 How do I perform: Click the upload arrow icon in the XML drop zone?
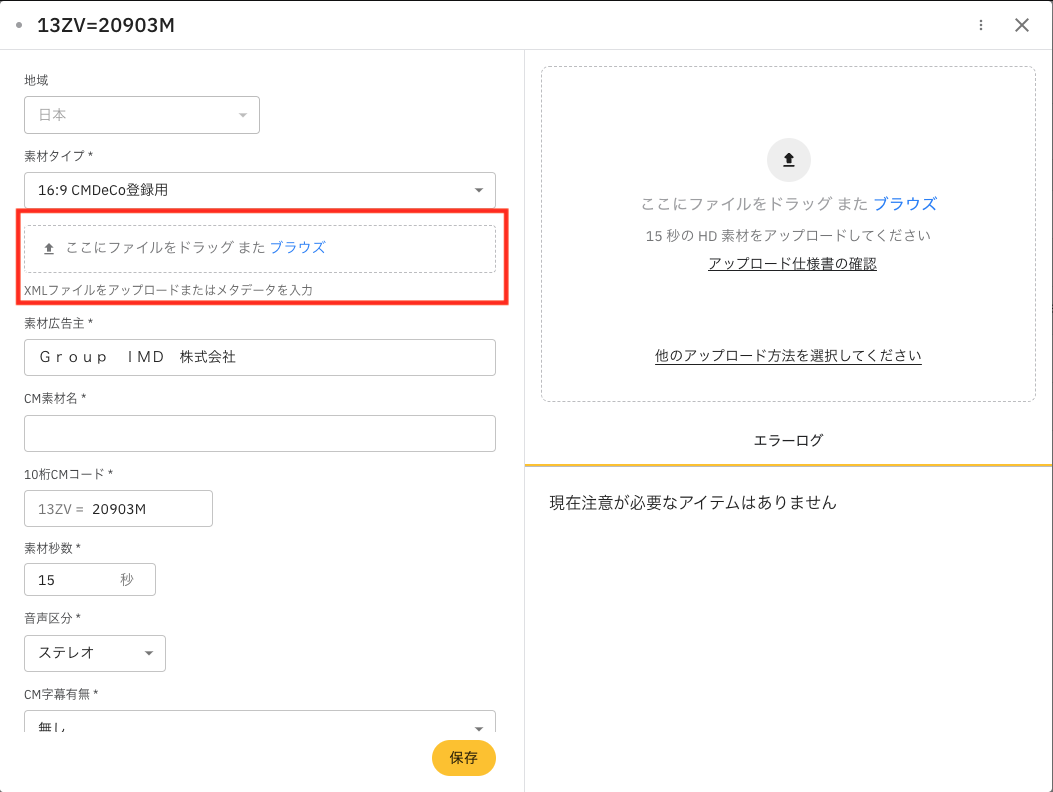(x=49, y=248)
